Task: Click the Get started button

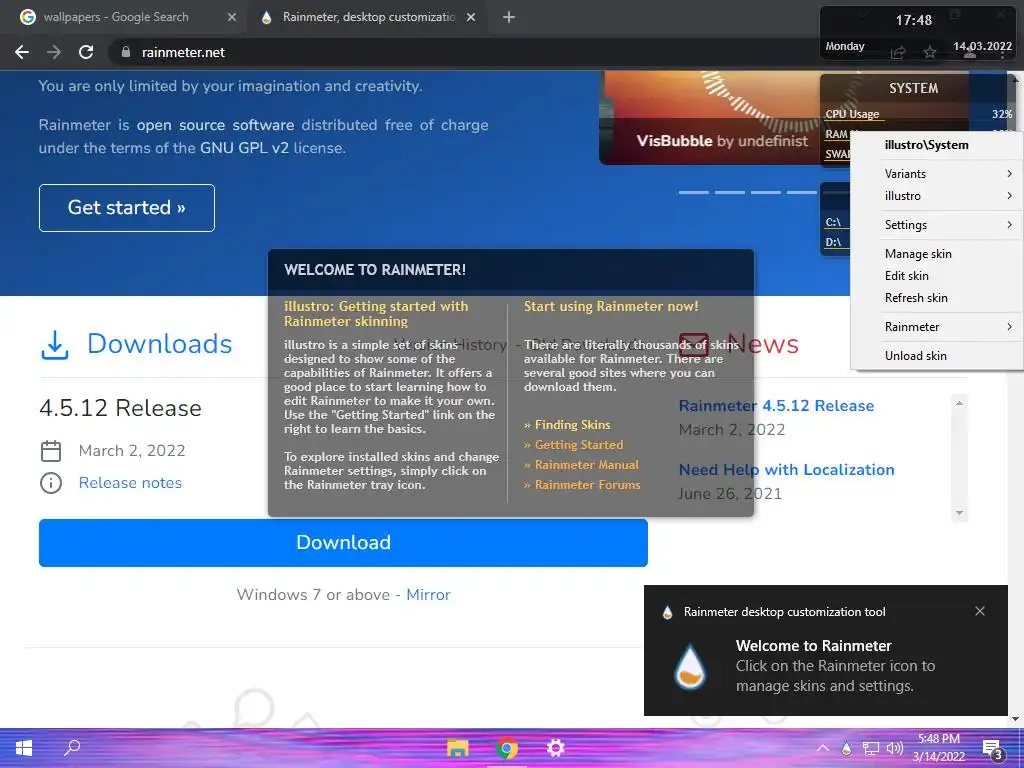Action: 127,208
